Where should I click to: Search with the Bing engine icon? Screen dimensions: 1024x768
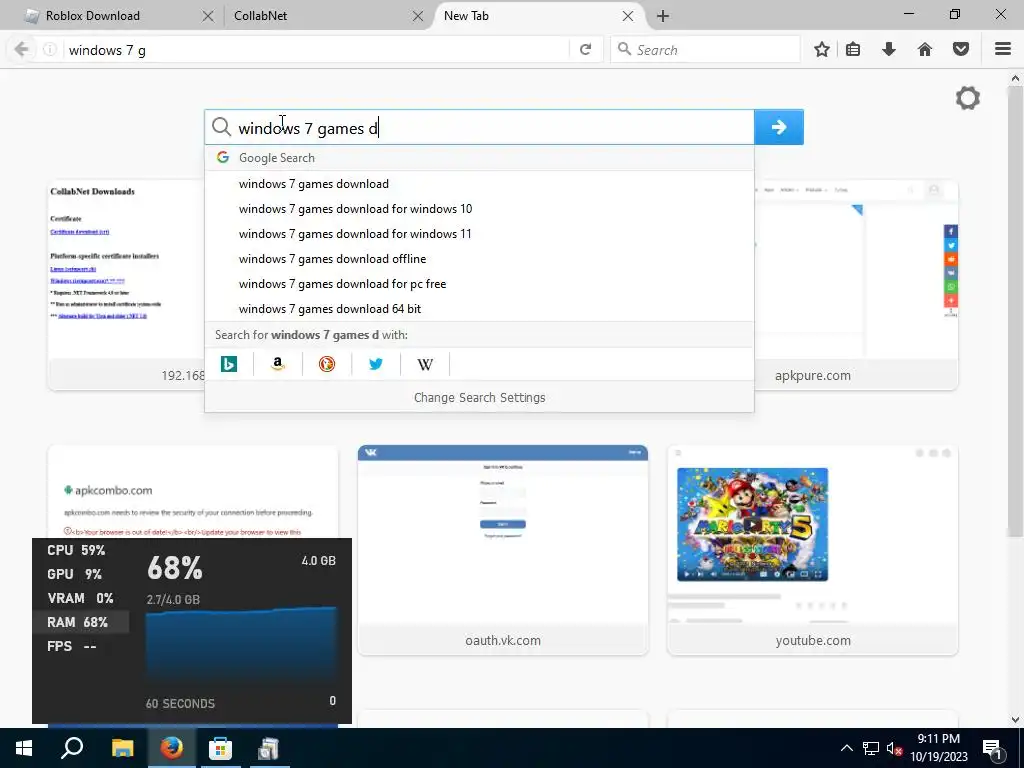pos(229,364)
